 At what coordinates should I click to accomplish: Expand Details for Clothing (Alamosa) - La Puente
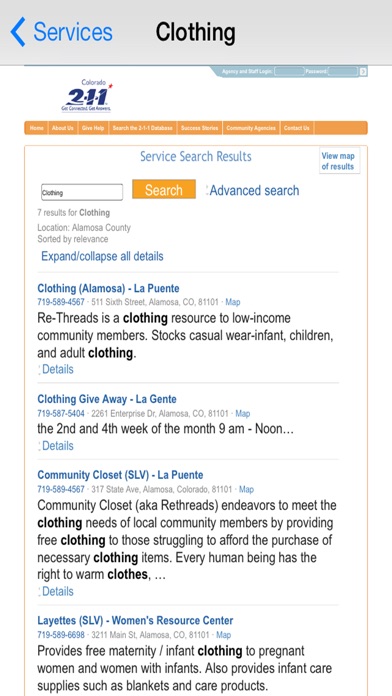coord(58,369)
